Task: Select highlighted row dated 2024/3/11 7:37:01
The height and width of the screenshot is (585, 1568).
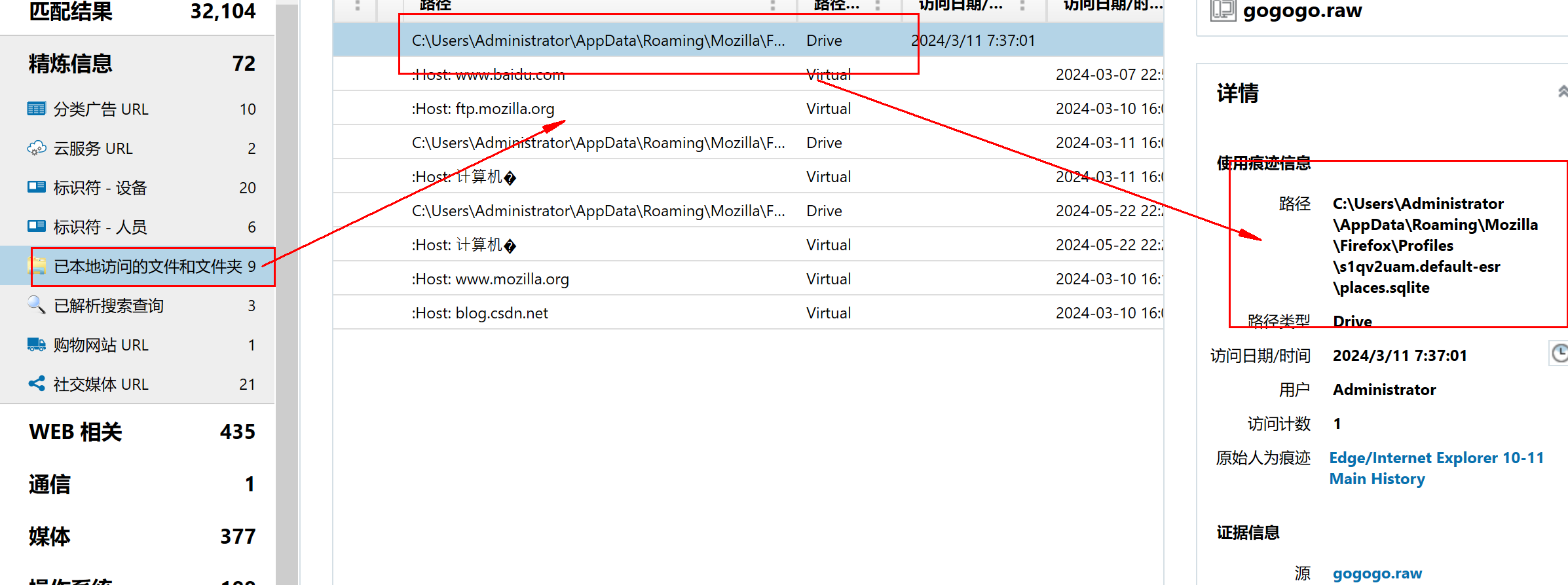Action: click(x=748, y=41)
